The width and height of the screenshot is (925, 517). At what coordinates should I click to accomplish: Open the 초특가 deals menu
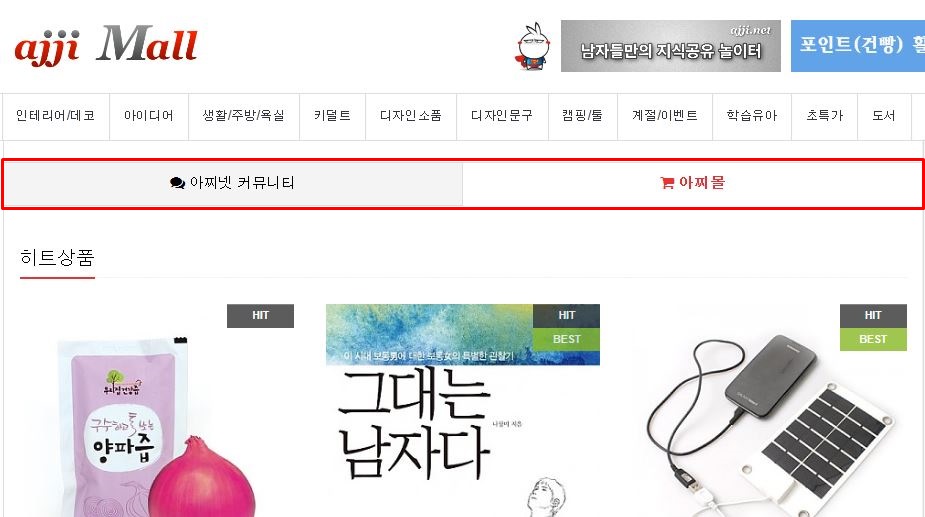[x=824, y=116]
